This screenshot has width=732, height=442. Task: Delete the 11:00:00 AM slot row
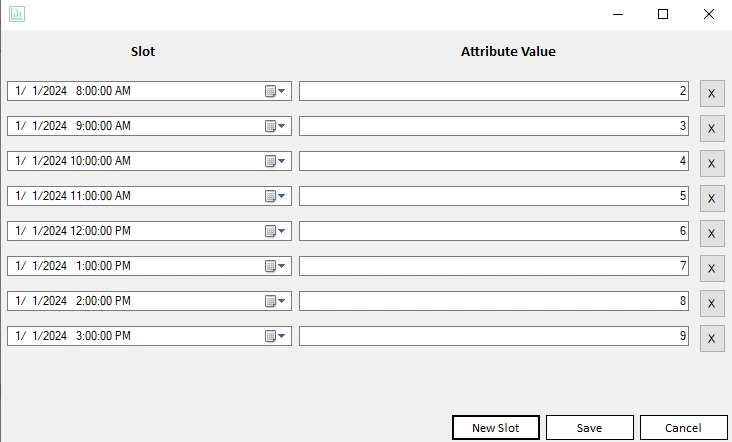(x=711, y=199)
